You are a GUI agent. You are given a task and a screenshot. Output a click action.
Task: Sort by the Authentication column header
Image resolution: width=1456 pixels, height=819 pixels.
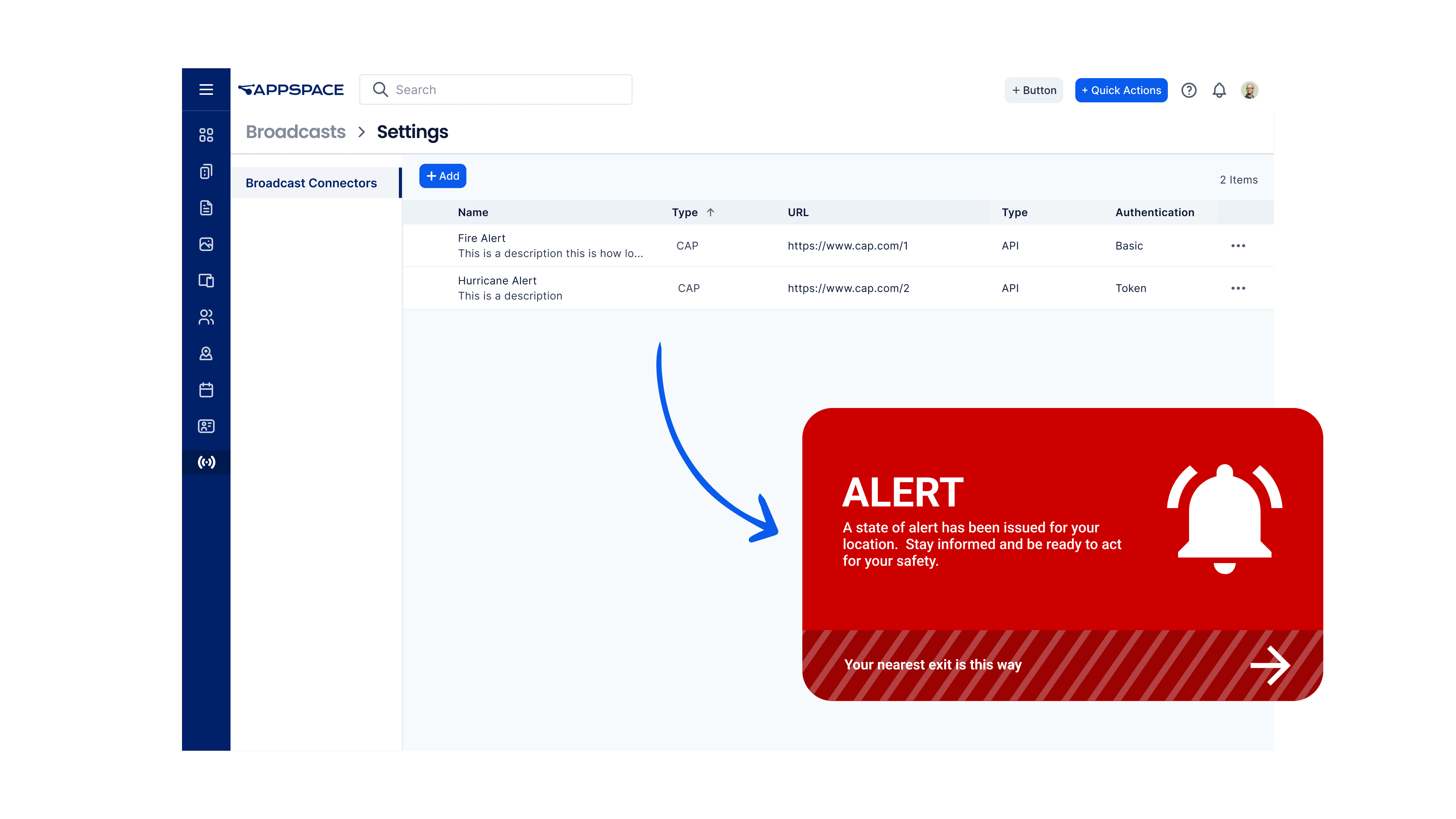click(1155, 212)
